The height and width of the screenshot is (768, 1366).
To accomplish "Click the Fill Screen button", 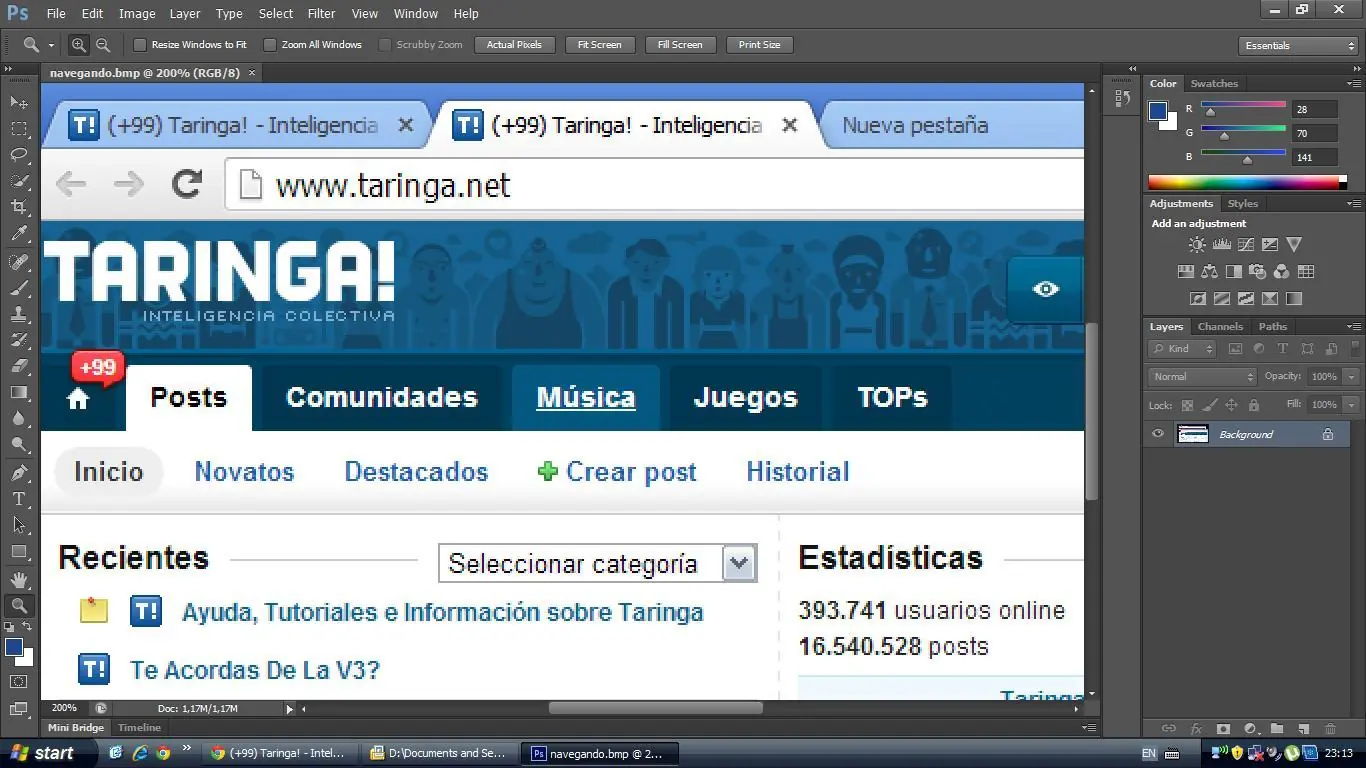I will point(680,45).
